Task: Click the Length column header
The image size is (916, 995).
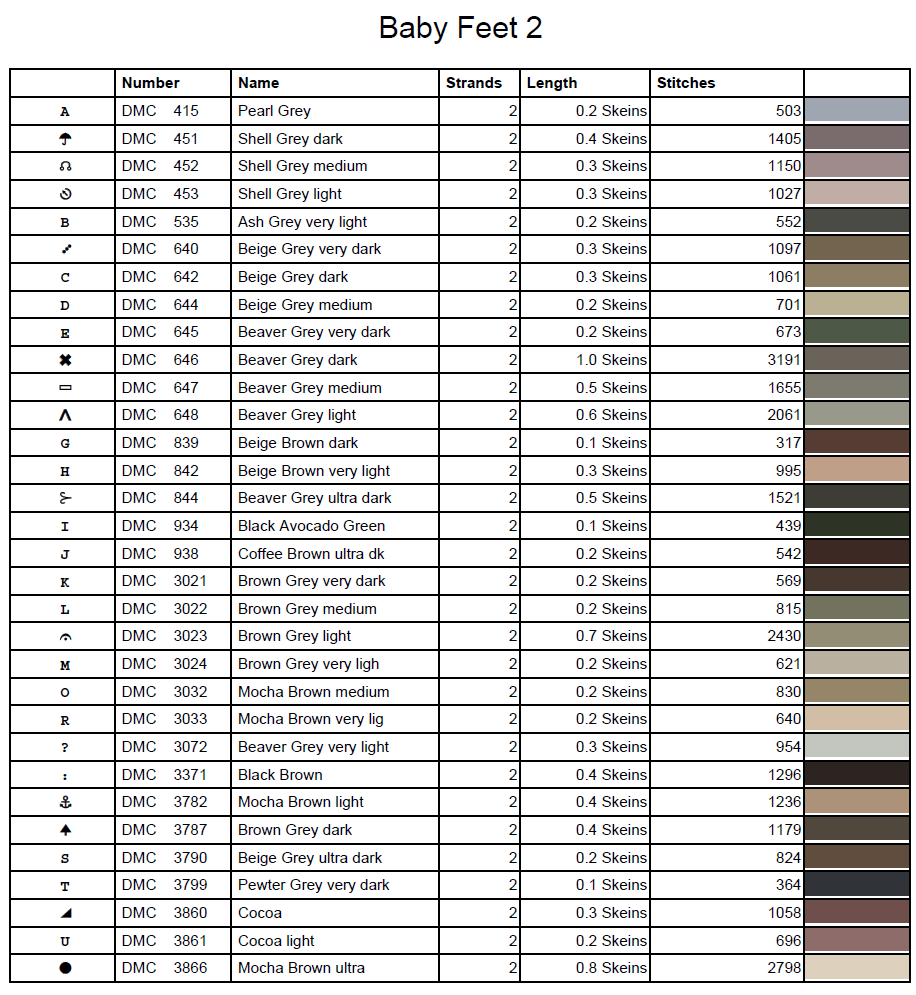Action: pyautogui.click(x=552, y=83)
